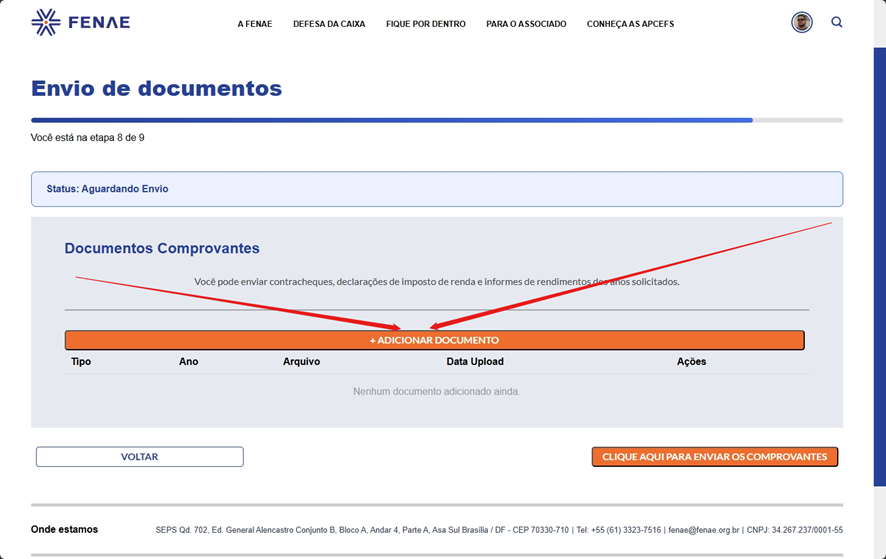Click the button to send the comprovantes
The image size is (886, 559).
pos(714,457)
